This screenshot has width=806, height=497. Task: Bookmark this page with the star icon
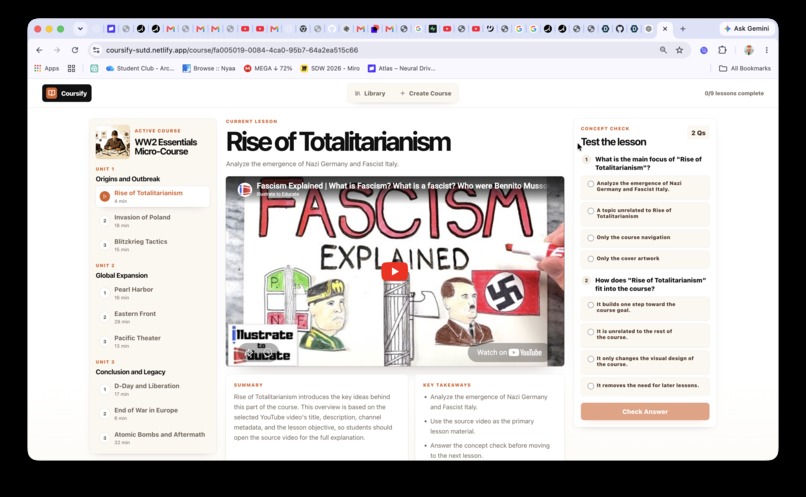[x=680, y=50]
